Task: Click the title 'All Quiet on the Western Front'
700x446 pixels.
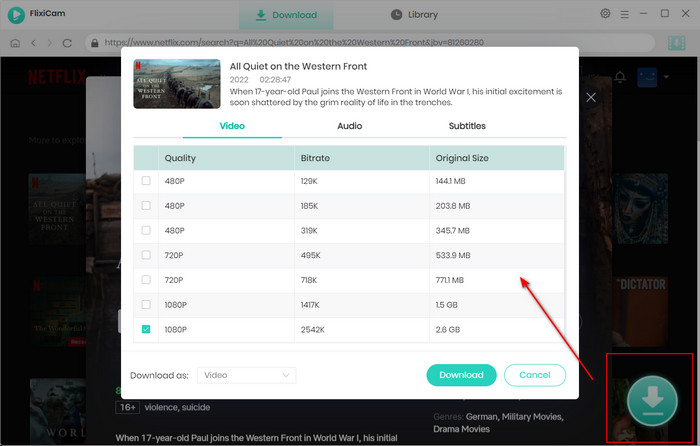Action: (298, 67)
